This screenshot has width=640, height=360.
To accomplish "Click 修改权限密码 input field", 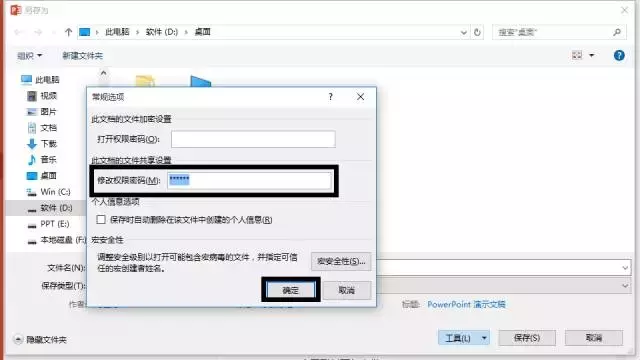I will tap(249, 180).
